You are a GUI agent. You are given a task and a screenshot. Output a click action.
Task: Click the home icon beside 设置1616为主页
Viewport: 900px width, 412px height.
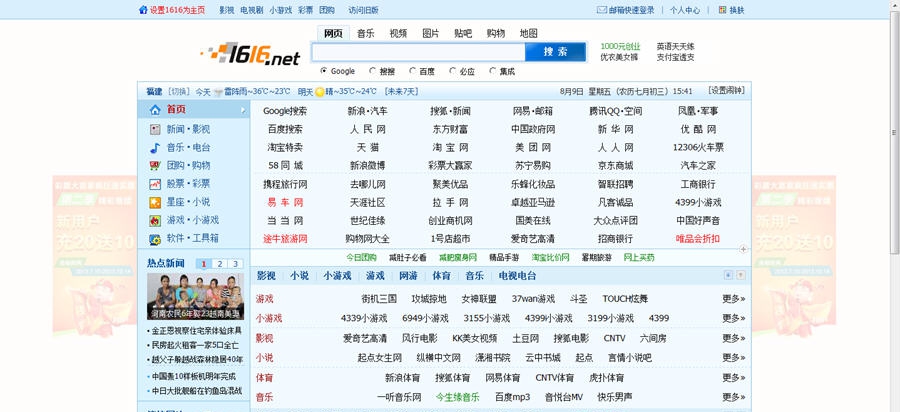[x=143, y=10]
